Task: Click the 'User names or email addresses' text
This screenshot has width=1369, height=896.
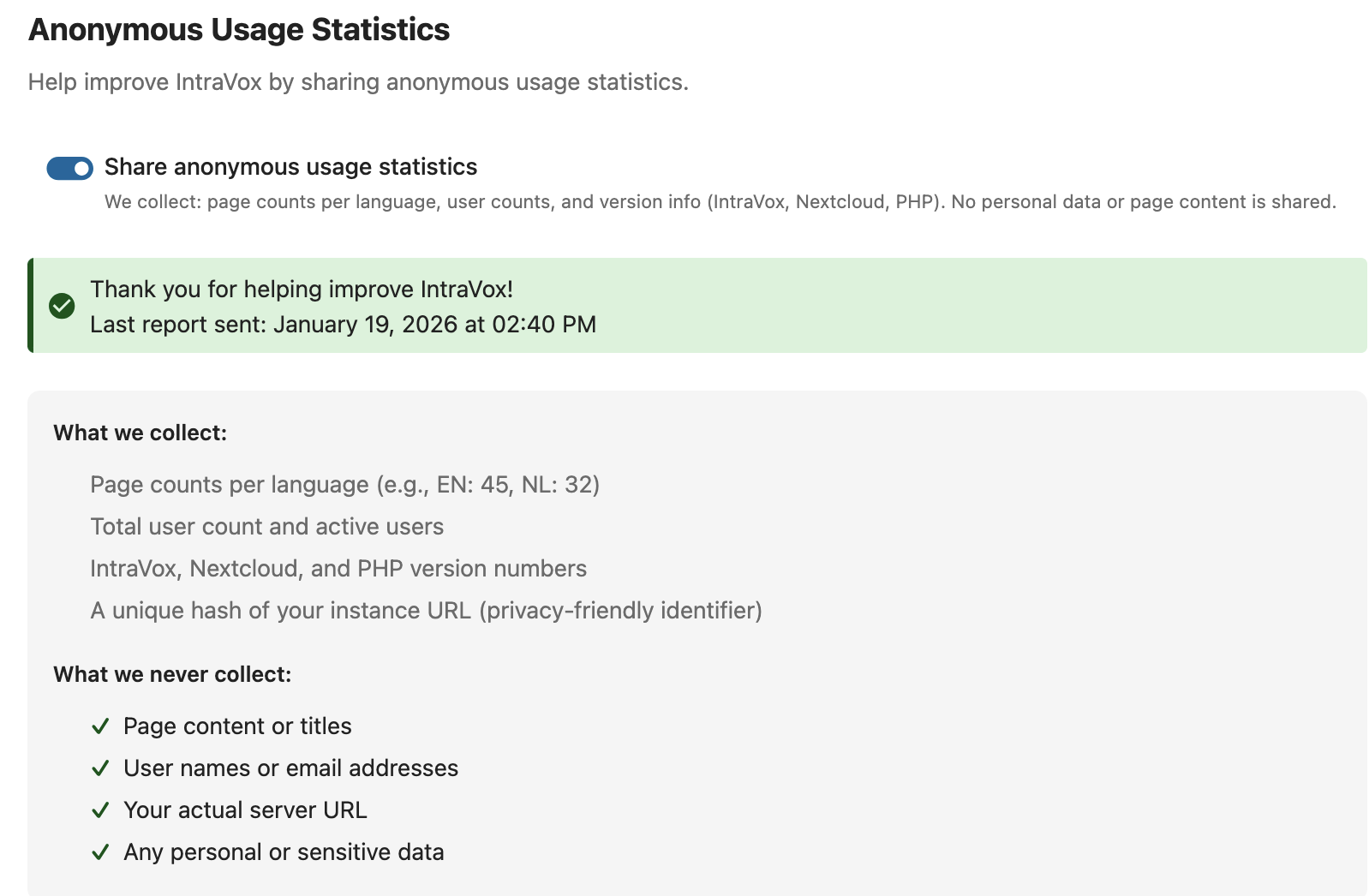Action: [291, 768]
